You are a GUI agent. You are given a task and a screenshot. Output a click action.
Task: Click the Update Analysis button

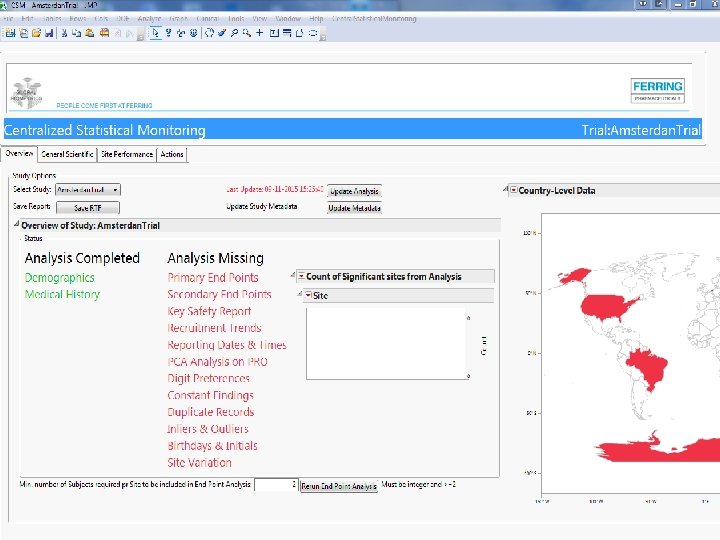354,191
